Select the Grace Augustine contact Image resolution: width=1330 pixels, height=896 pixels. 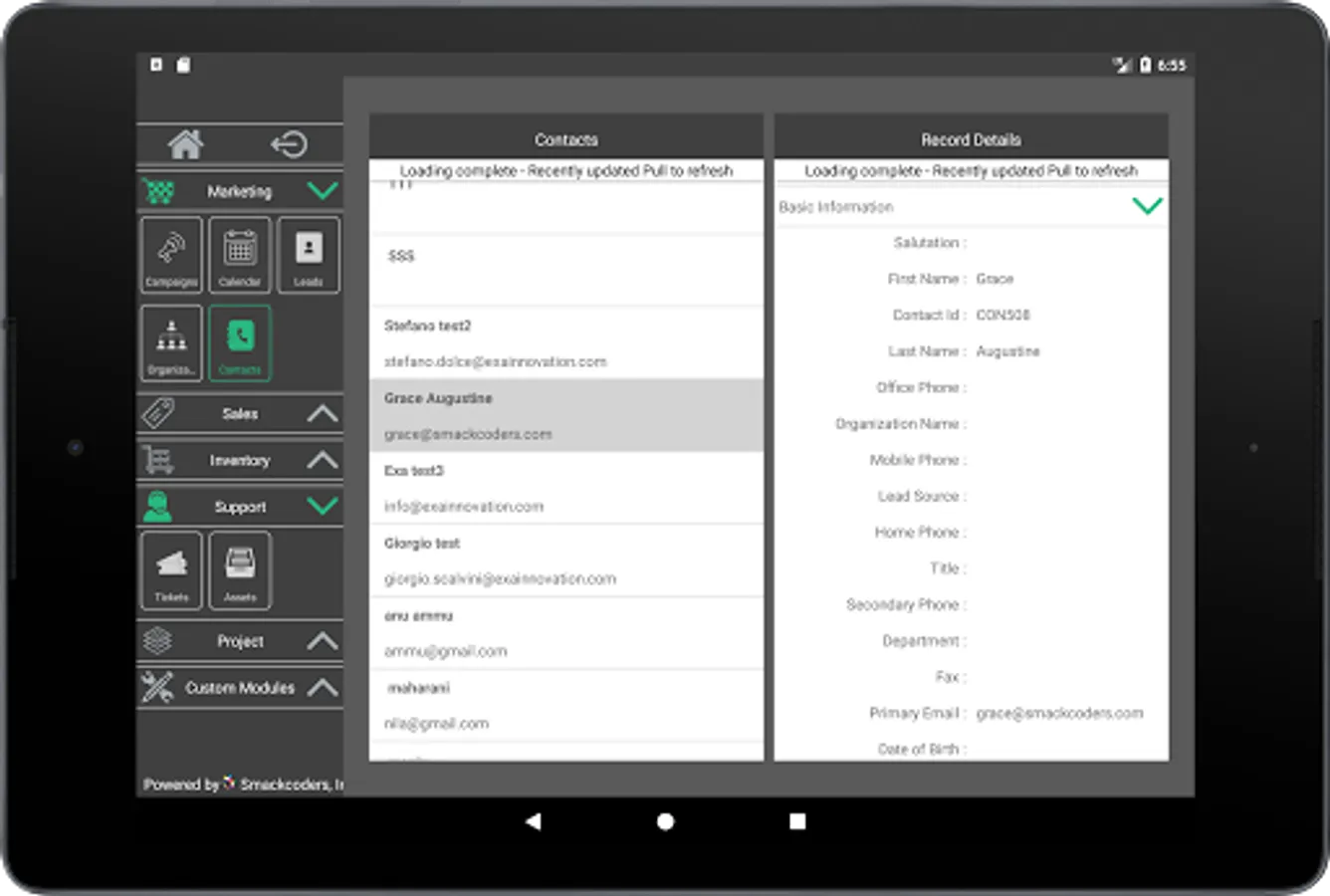point(566,415)
